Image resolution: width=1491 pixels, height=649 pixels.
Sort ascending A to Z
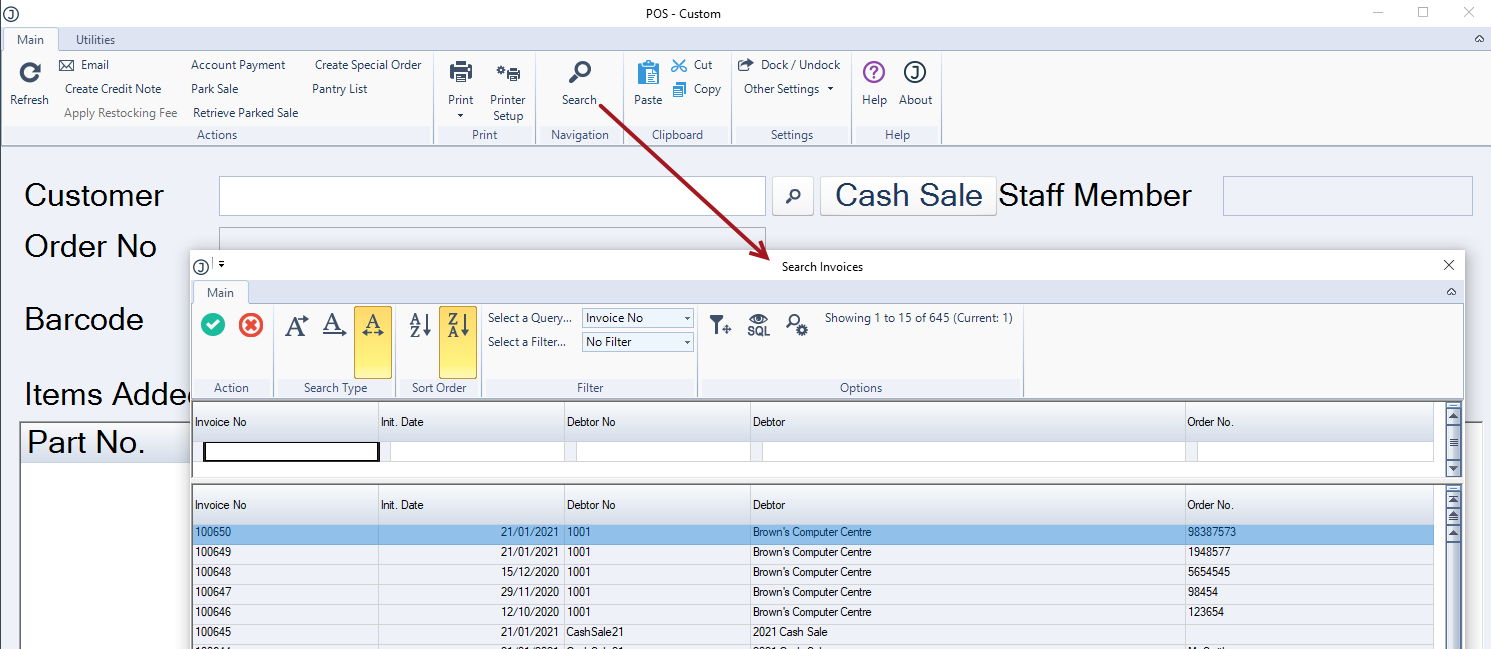click(x=421, y=325)
